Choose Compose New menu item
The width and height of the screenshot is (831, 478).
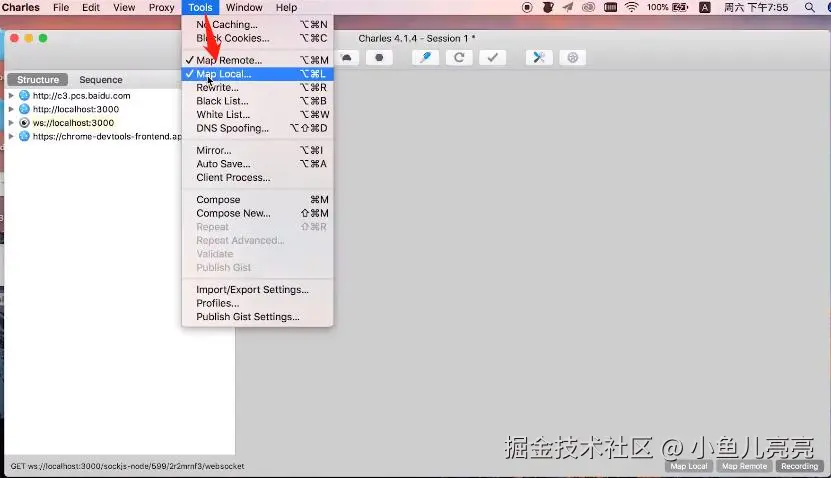pyautogui.click(x=258, y=213)
